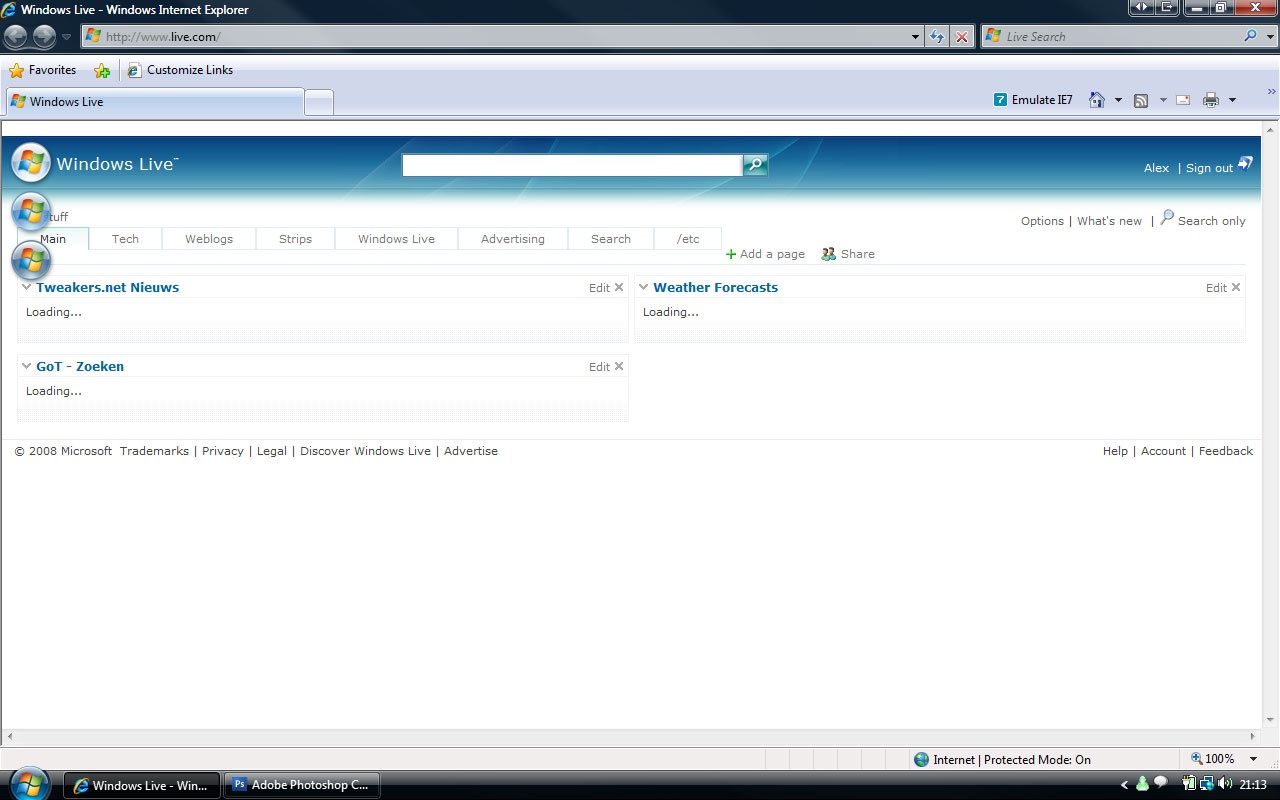1280x800 pixels.
Task: Click the speech bubble tray icon
Action: click(x=1161, y=782)
